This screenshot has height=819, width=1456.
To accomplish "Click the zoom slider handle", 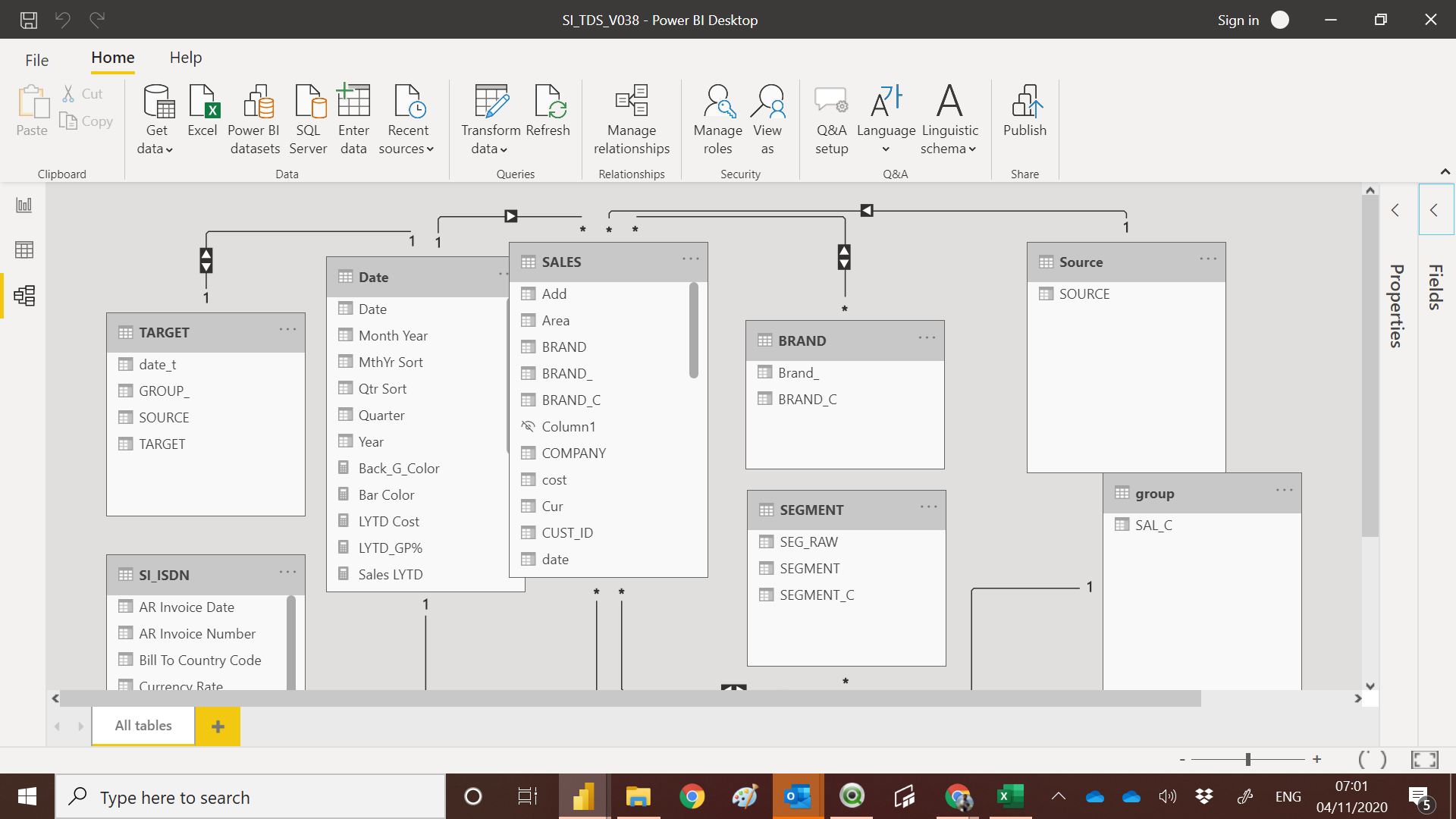I will pyautogui.click(x=1247, y=759).
